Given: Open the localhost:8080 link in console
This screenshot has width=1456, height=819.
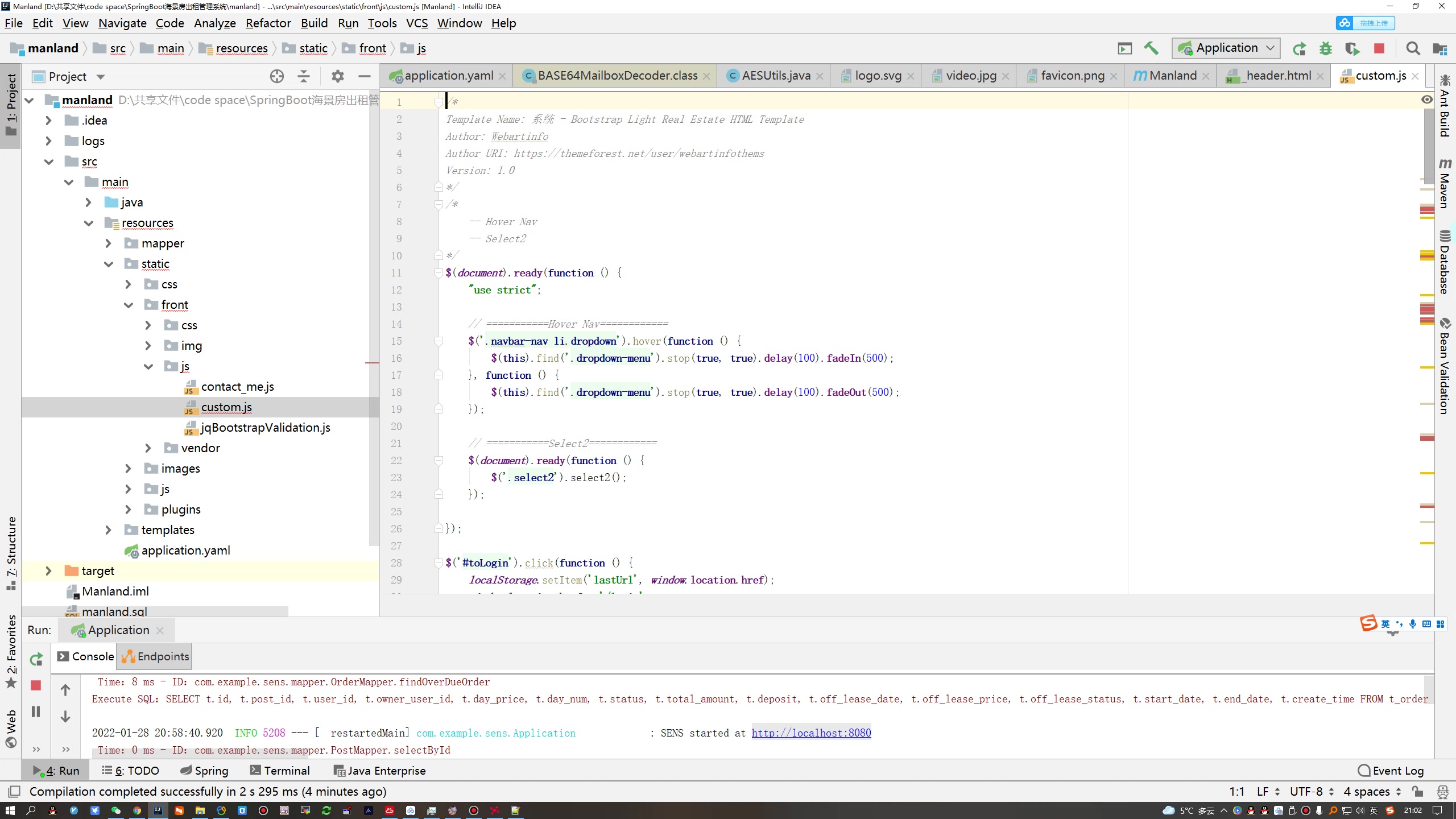Looking at the screenshot, I should pyautogui.click(x=811, y=733).
